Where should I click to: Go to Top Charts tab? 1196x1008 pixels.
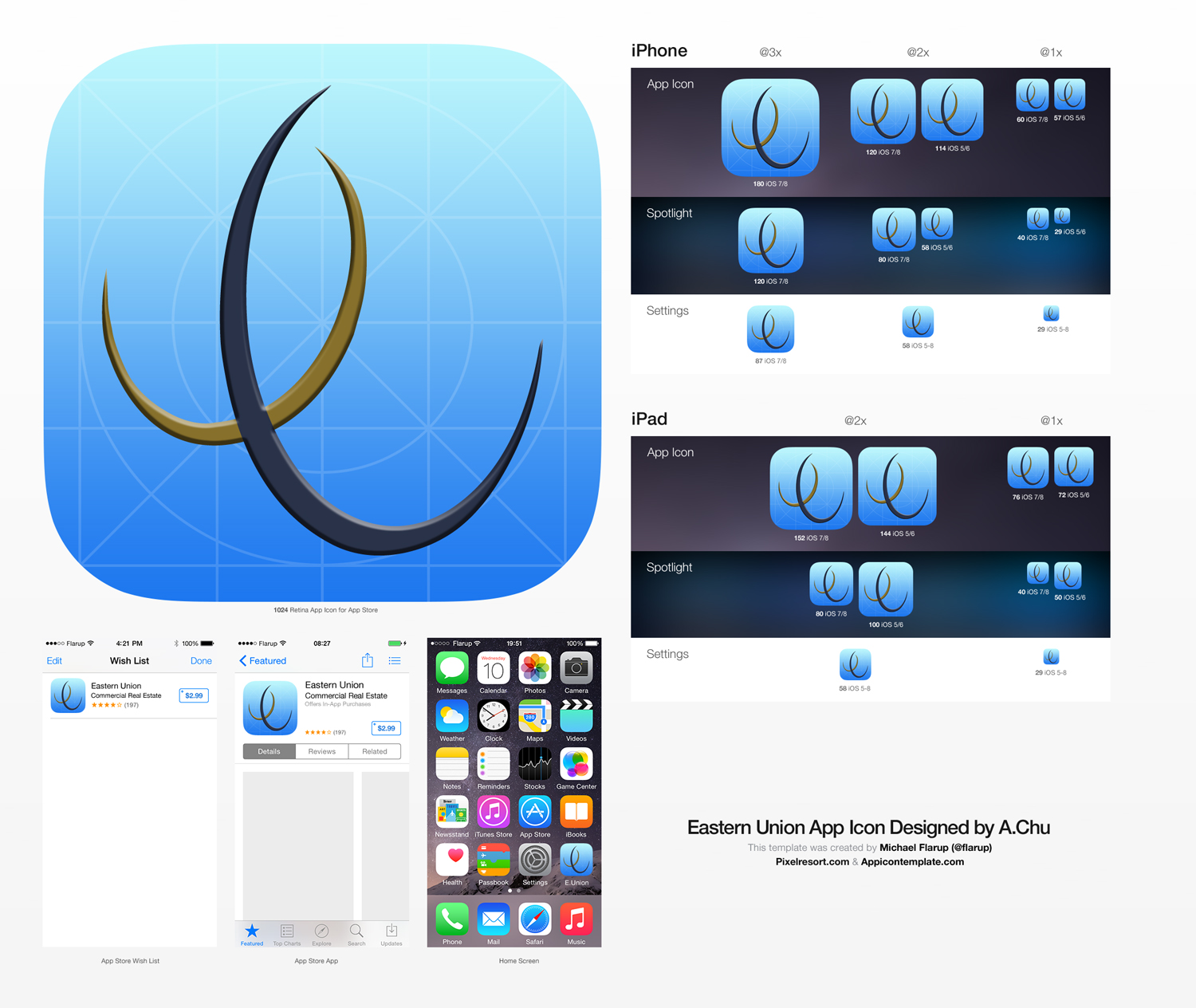[x=287, y=934]
